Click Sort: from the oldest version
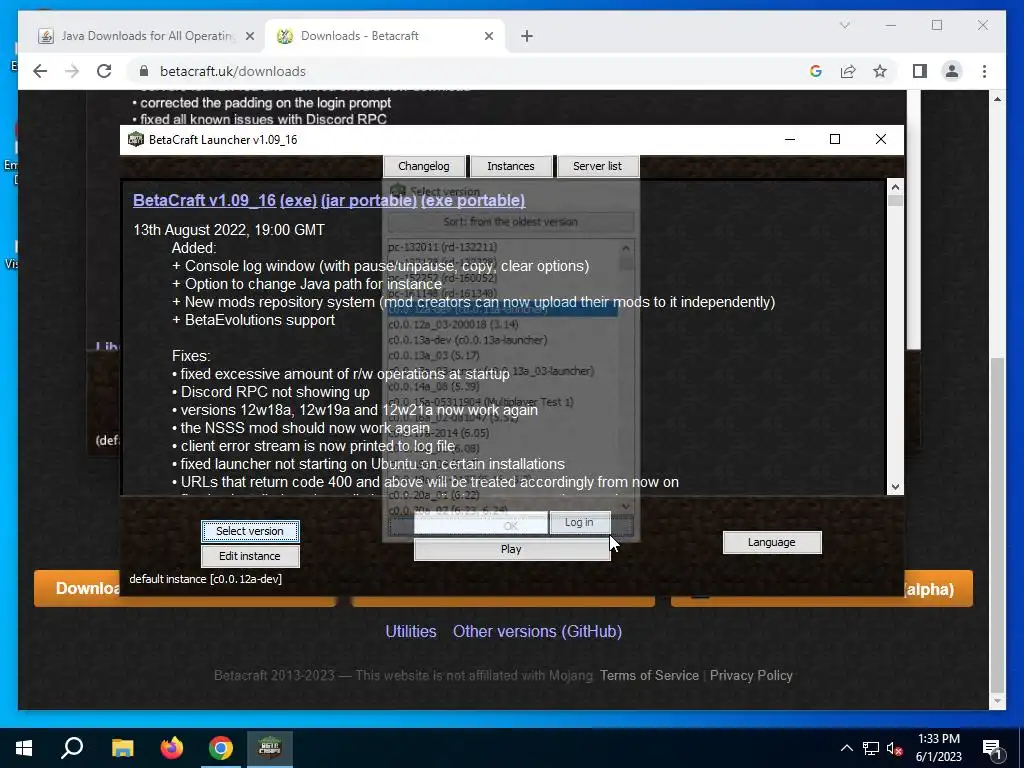 (511, 221)
